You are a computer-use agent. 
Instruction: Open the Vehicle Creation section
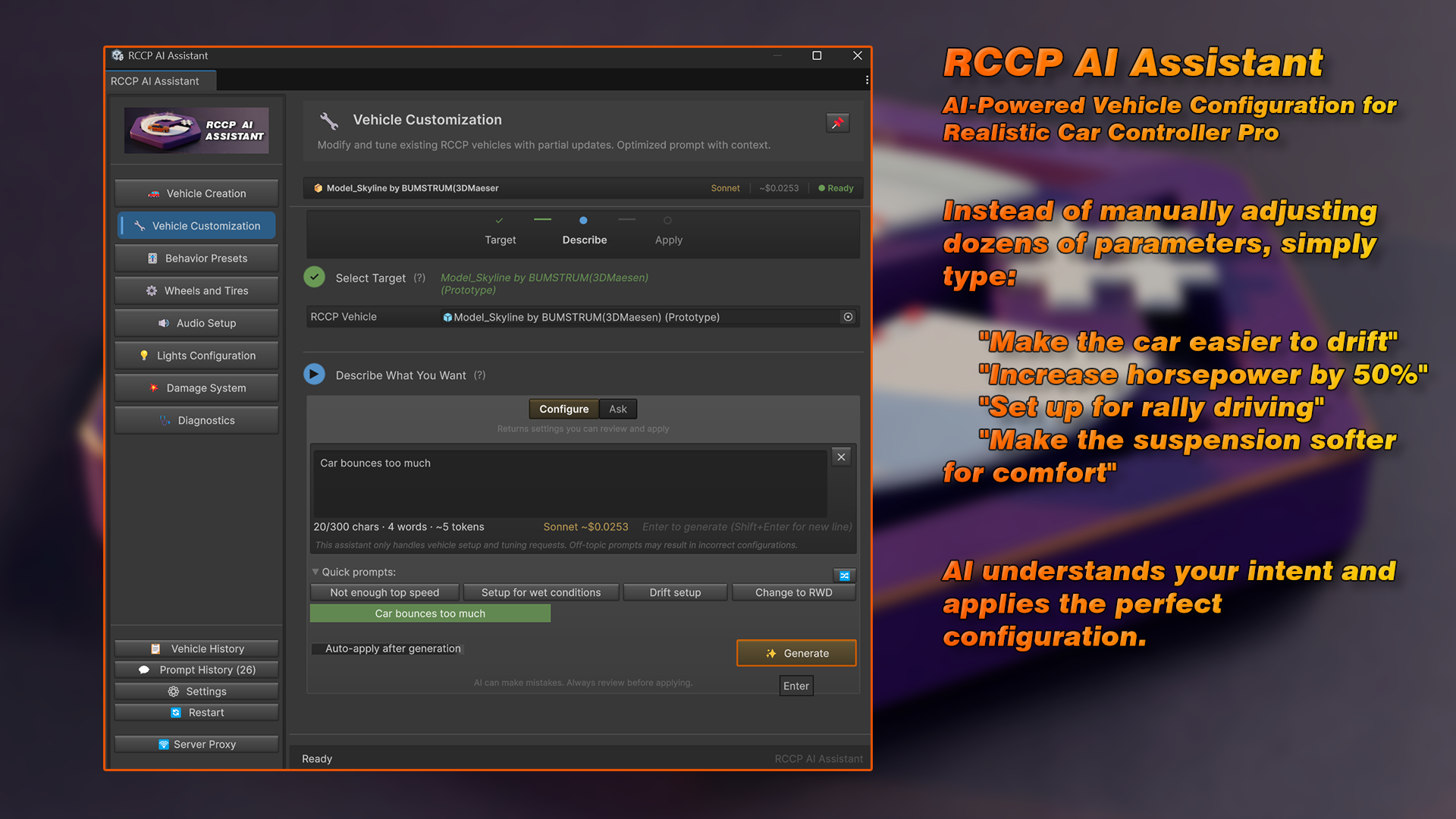(196, 193)
